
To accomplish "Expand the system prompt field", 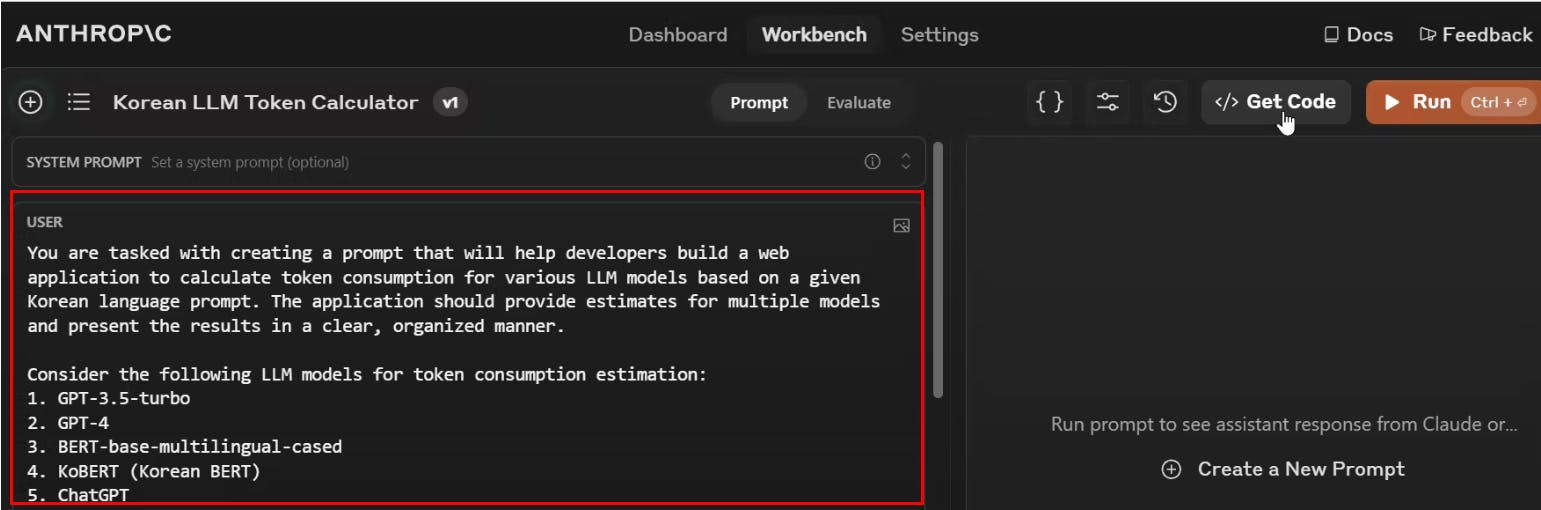I will [x=906, y=162].
